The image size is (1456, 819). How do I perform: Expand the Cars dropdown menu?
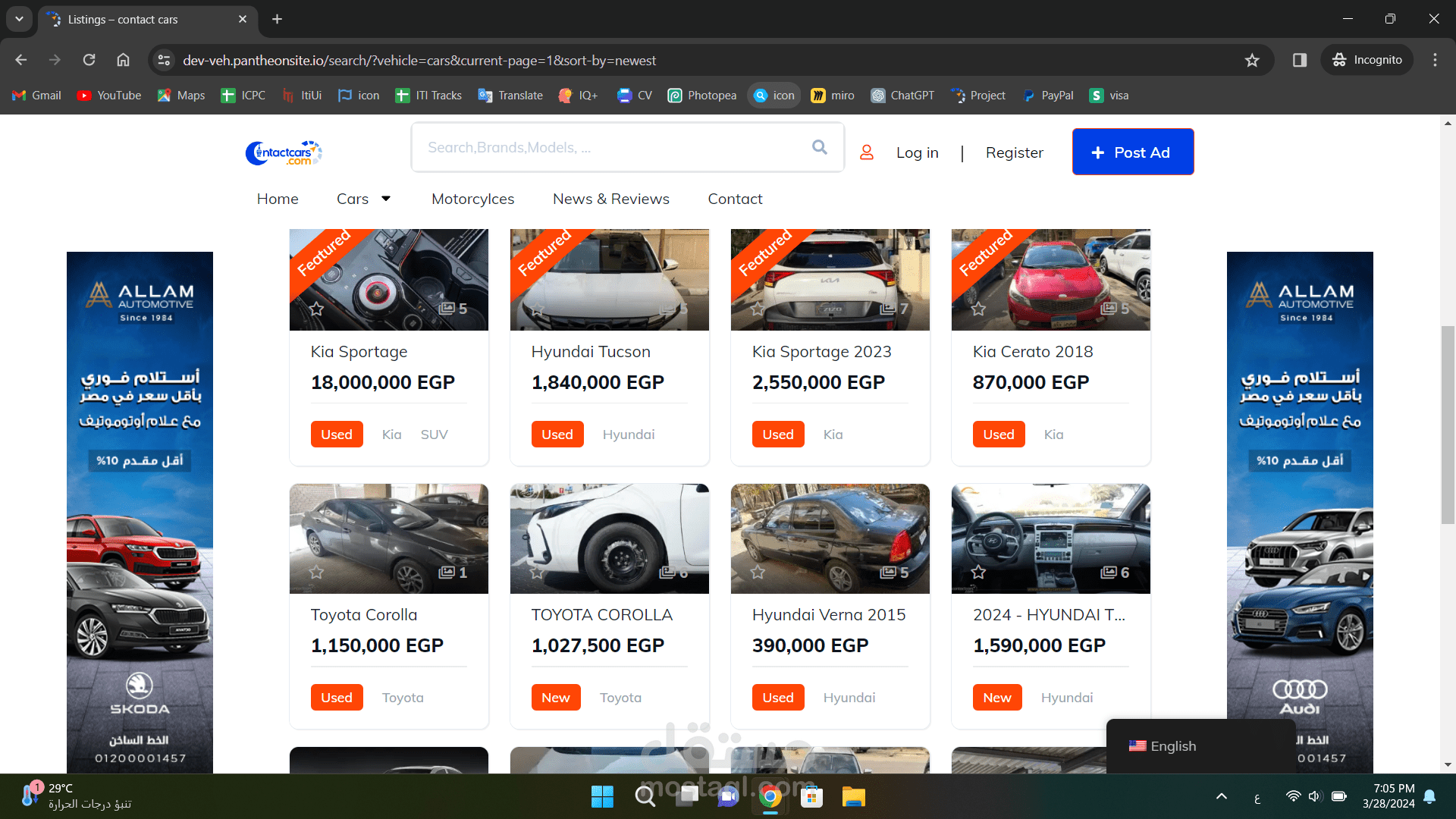coord(364,199)
